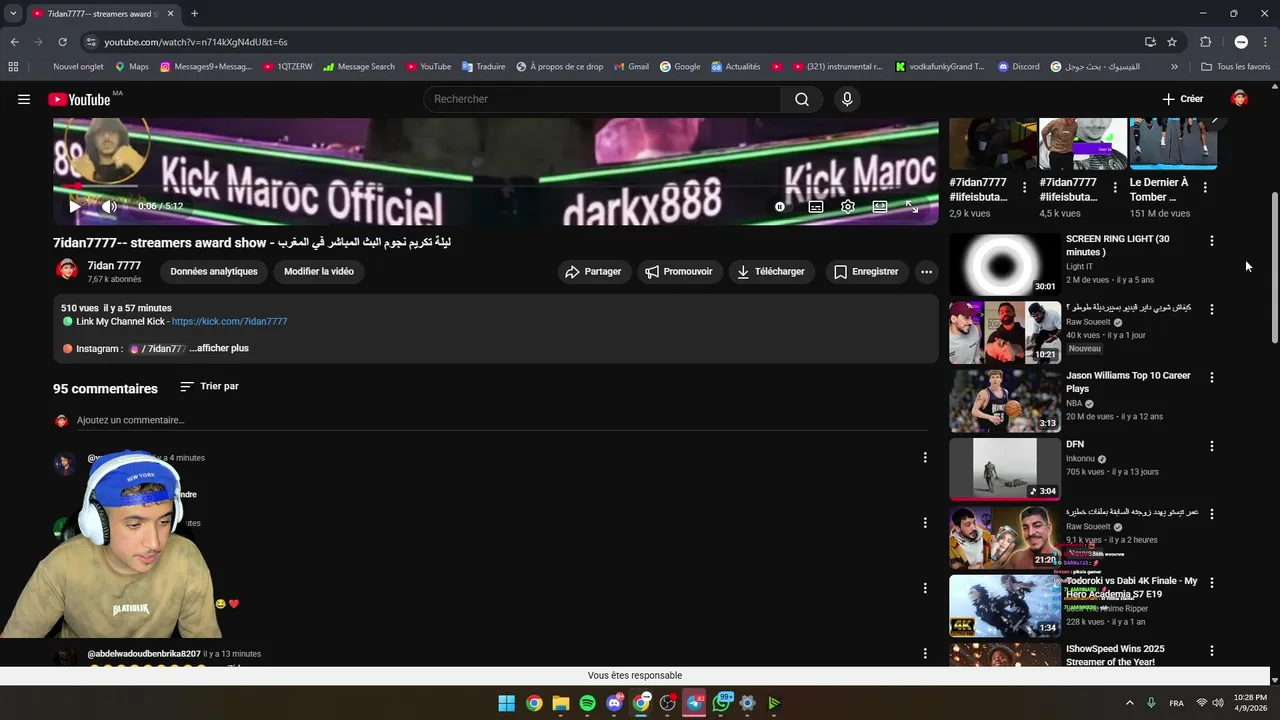Open the 7idan 7777 channel avatar

click(x=66, y=271)
